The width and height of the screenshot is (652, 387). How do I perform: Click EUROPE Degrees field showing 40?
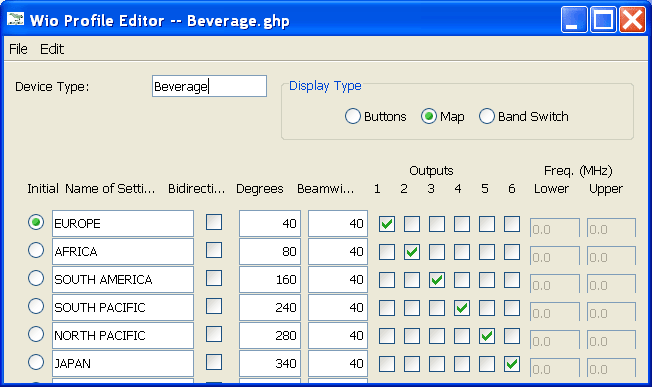(x=270, y=223)
